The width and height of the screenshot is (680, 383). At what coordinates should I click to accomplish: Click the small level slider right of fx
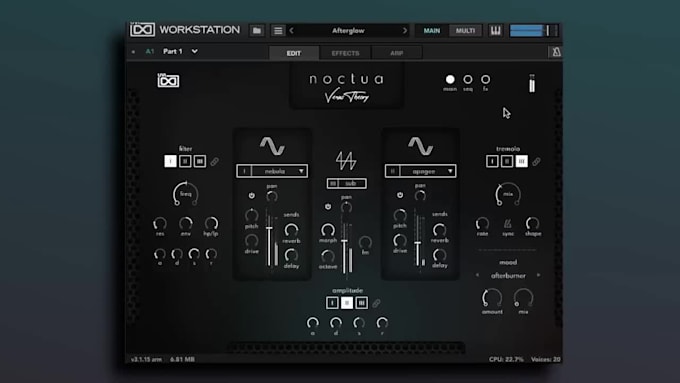pos(532,83)
